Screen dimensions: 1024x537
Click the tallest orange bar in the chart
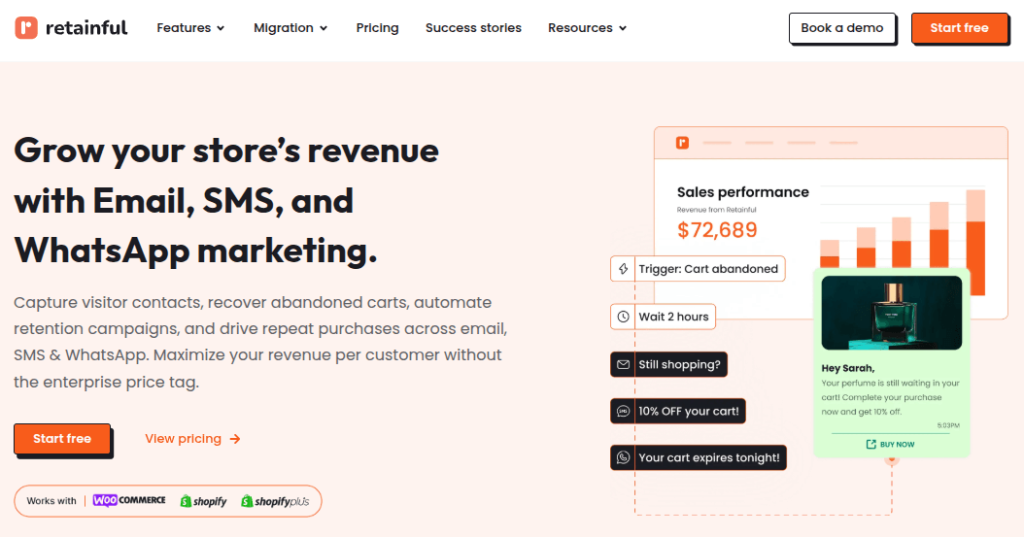click(976, 258)
